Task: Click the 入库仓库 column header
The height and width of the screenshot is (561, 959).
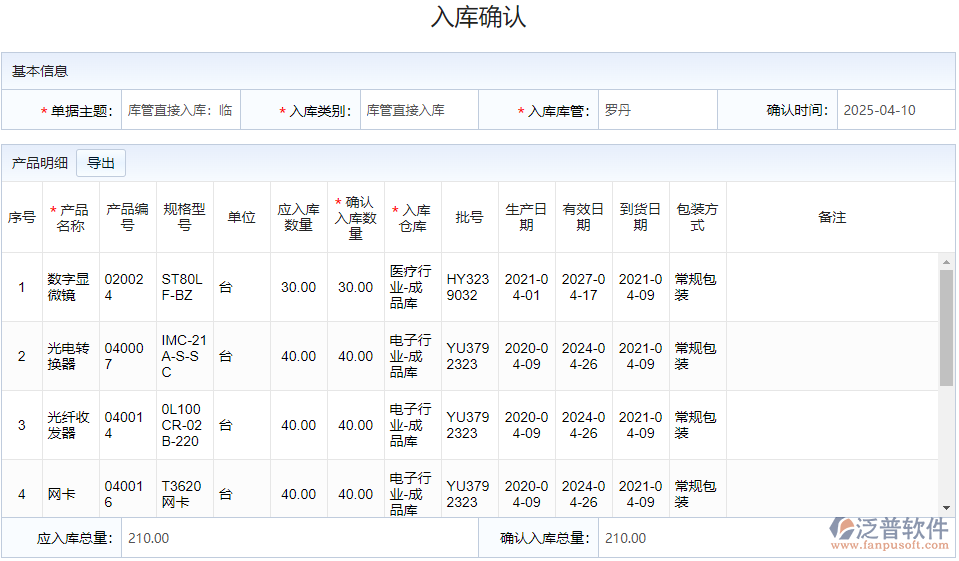Action: pyautogui.click(x=412, y=218)
